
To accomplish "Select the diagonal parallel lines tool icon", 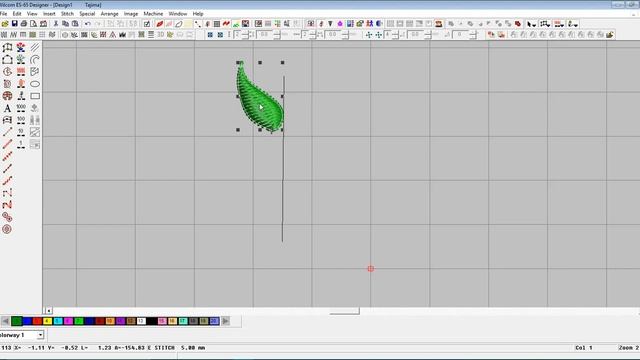I will click(x=35, y=48).
